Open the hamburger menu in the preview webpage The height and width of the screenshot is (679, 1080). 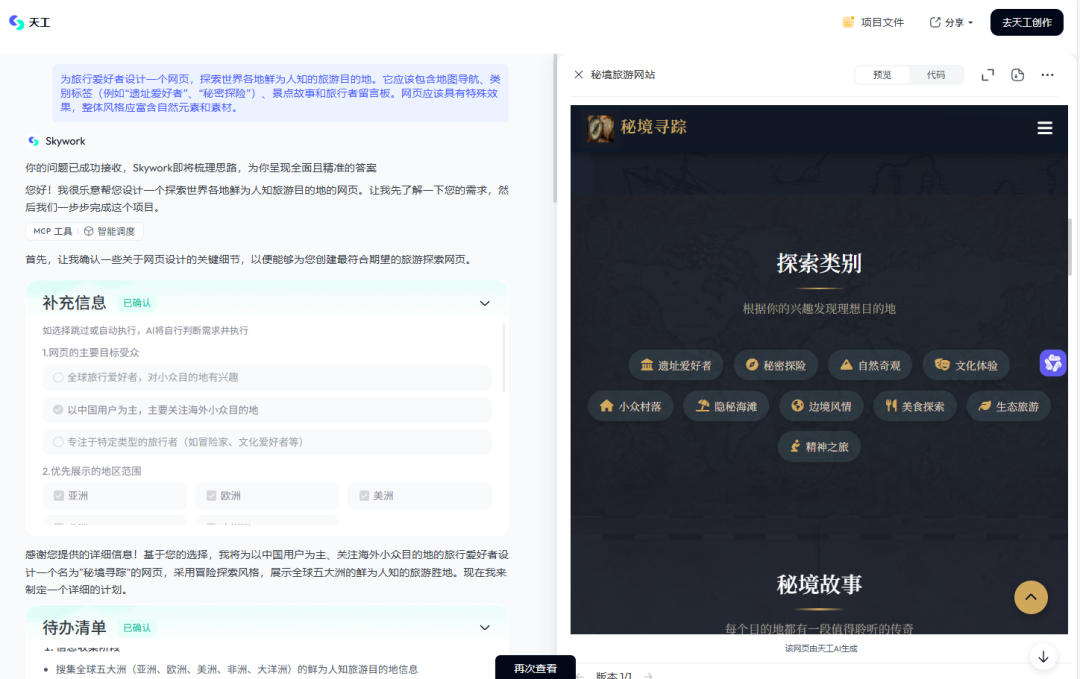tap(1045, 128)
